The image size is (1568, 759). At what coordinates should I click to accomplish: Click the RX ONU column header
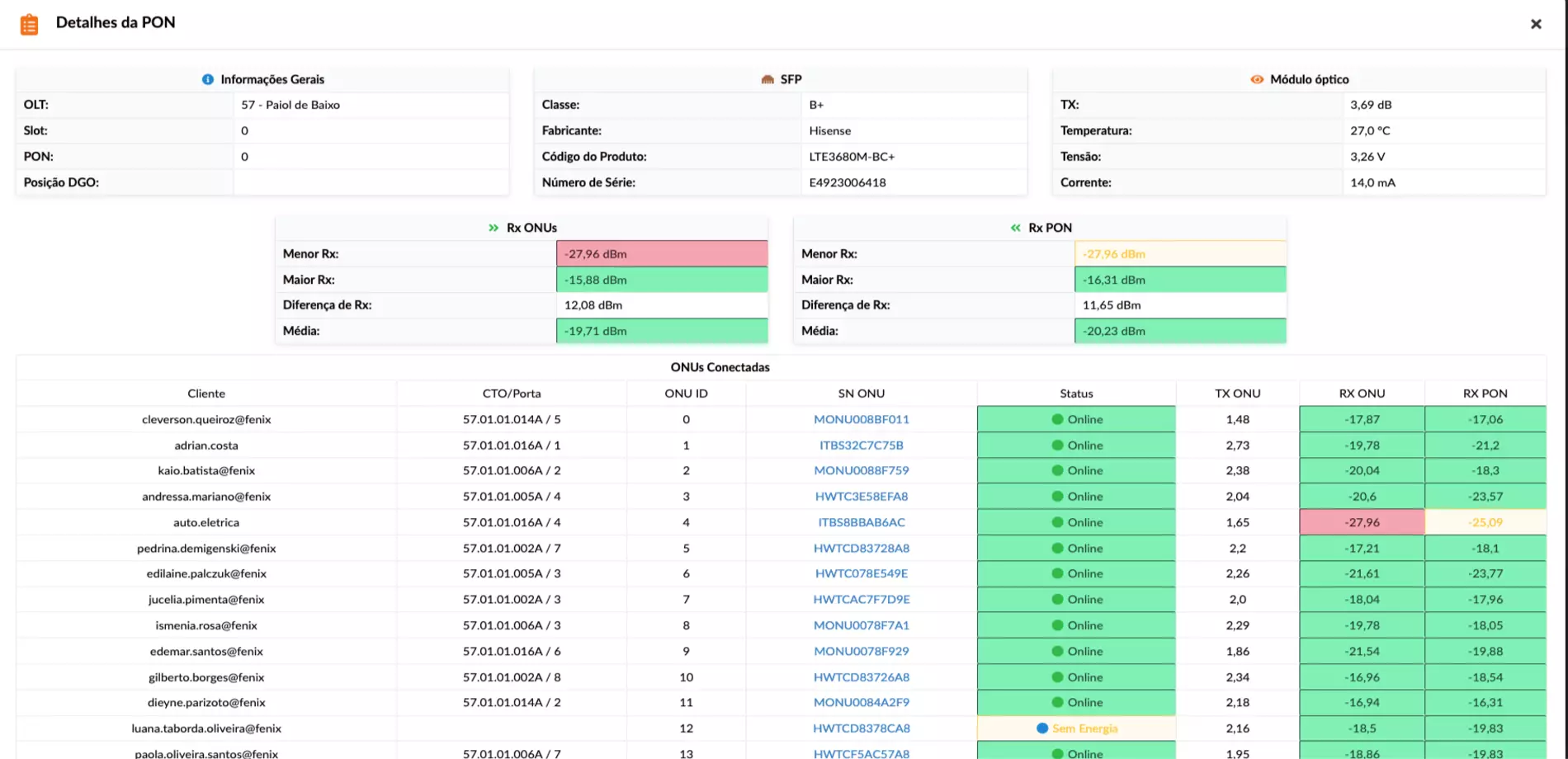1363,394
